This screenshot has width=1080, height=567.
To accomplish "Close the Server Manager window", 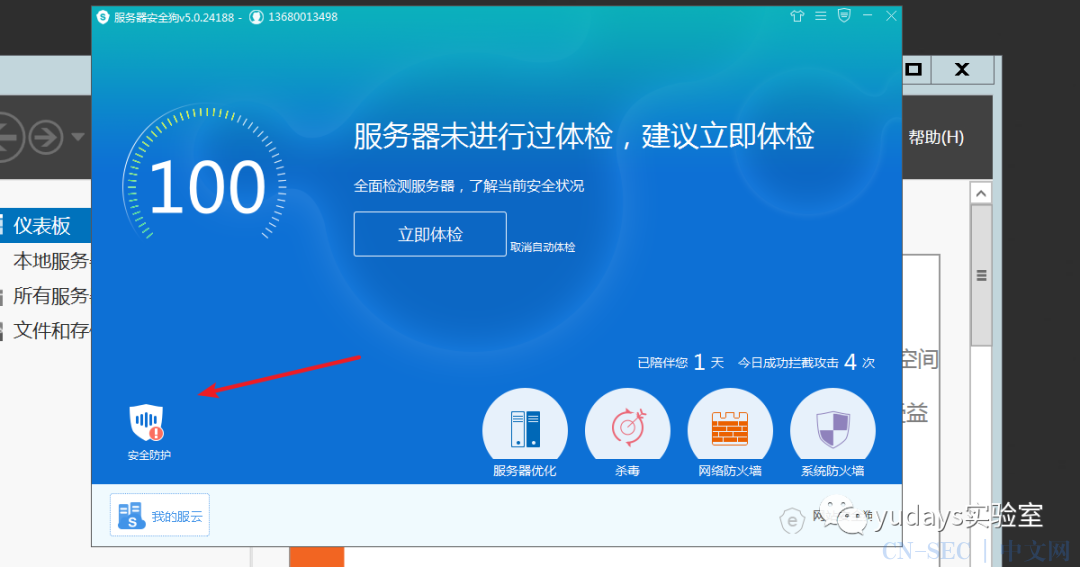I will 962,69.
